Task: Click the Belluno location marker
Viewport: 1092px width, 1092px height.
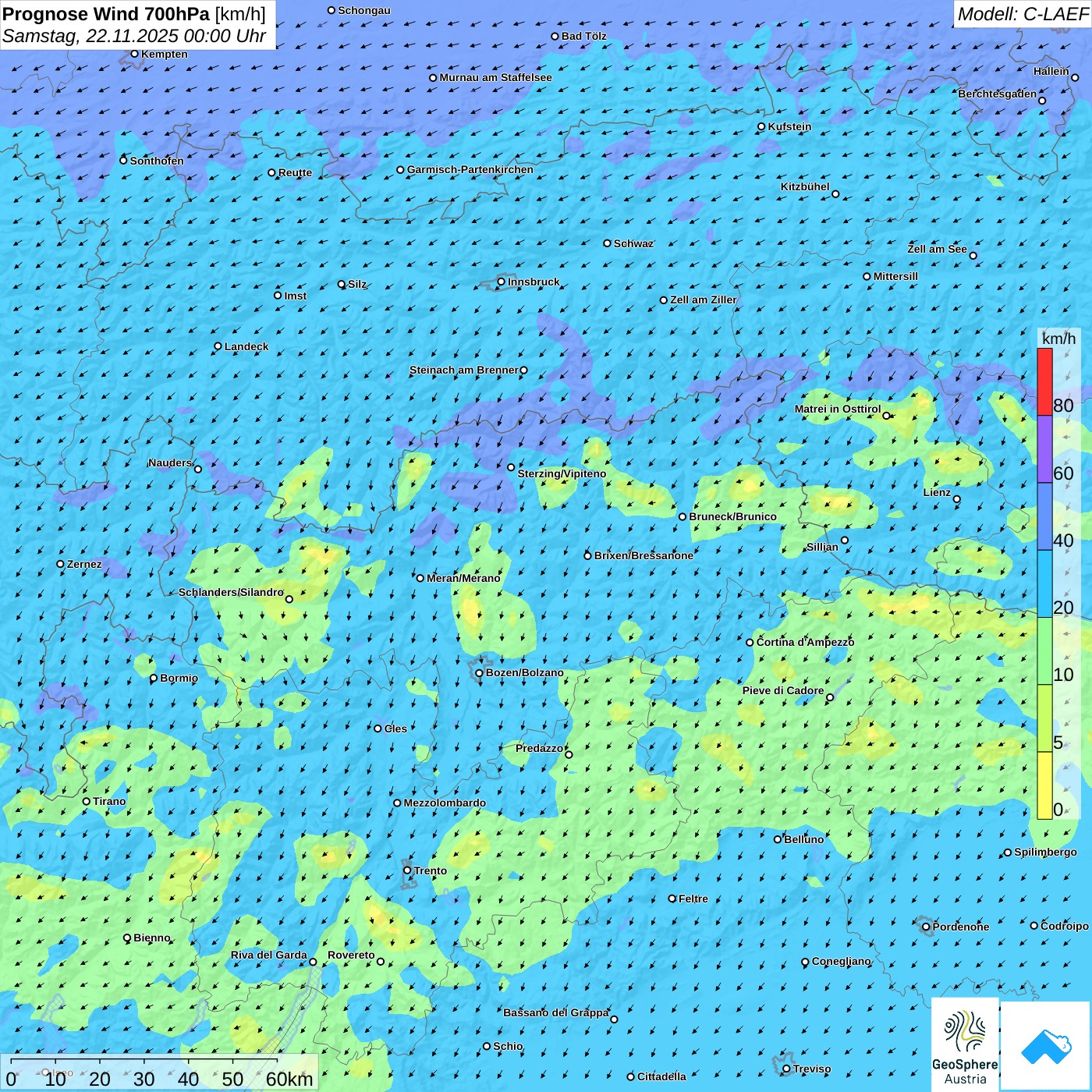Action: click(777, 839)
